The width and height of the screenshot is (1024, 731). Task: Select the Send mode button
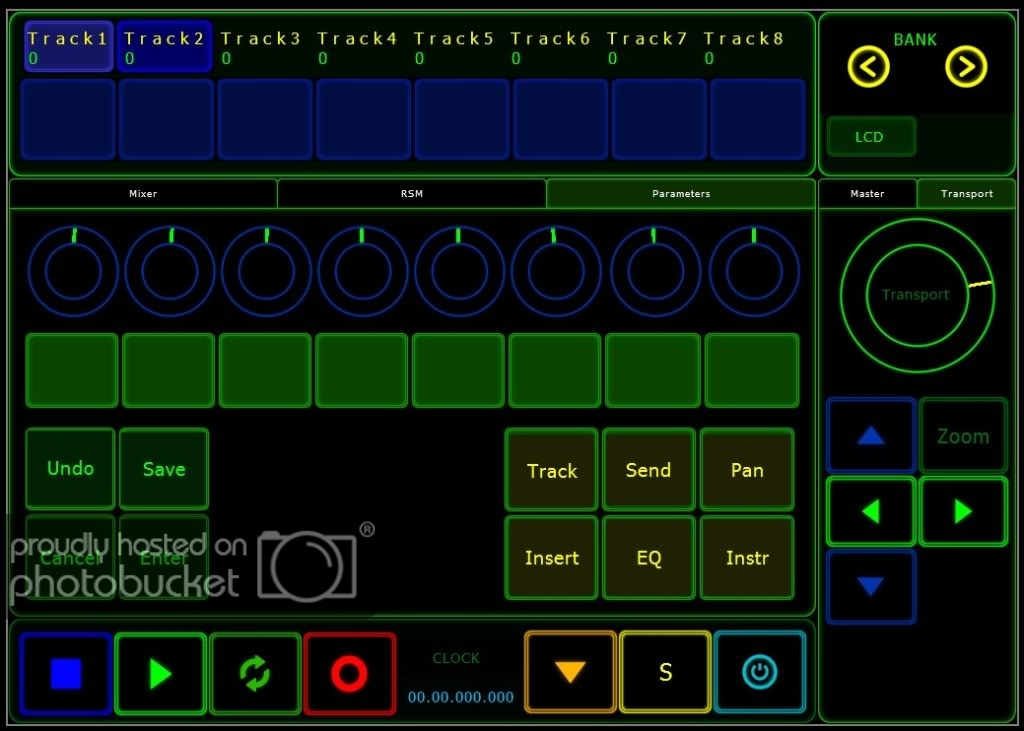[x=648, y=470]
